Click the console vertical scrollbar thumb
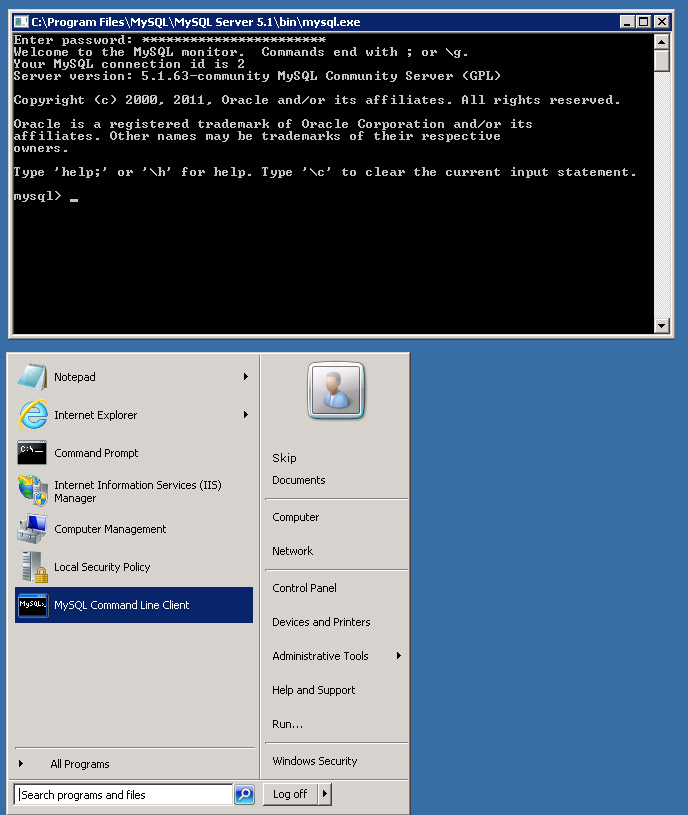This screenshot has width=688, height=815. click(661, 61)
